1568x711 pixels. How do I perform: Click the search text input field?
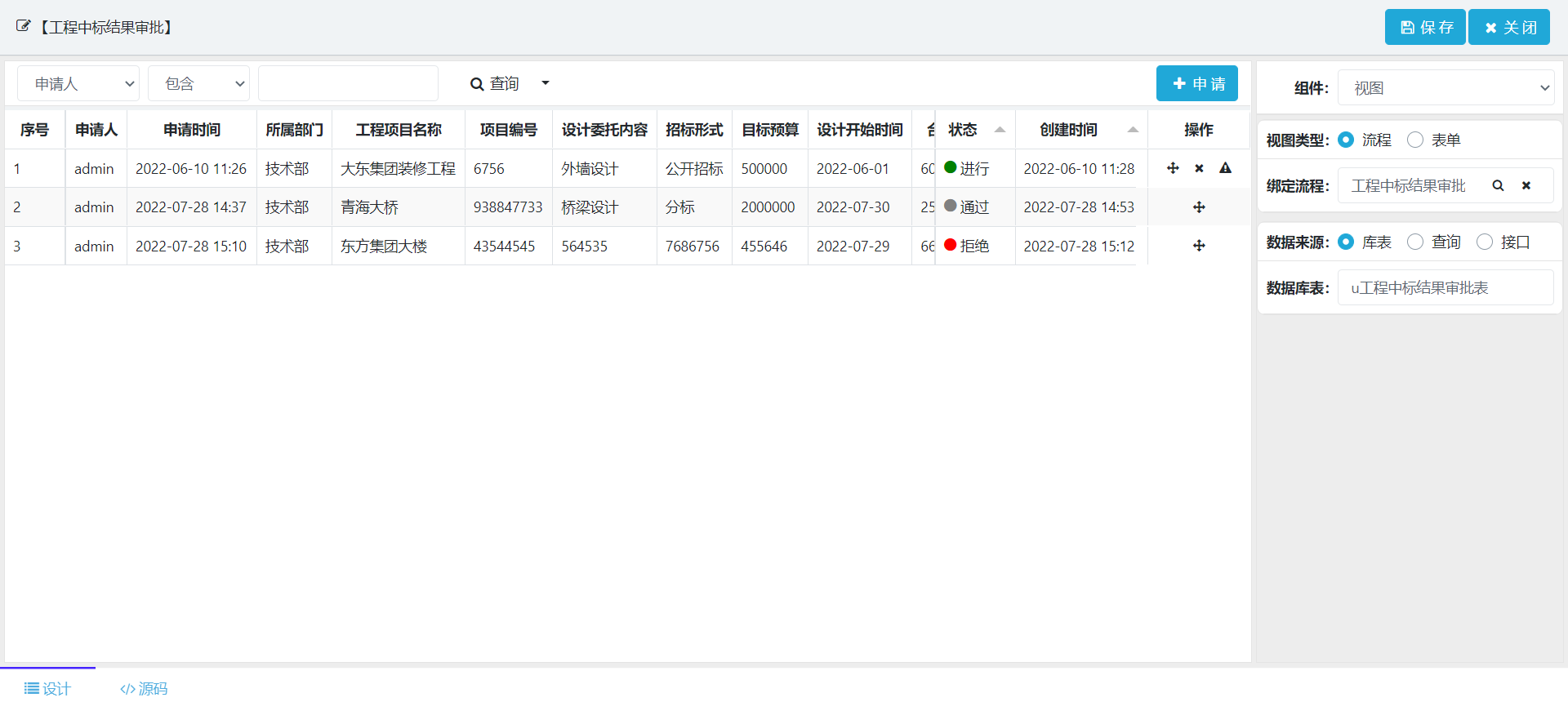pyautogui.click(x=348, y=84)
